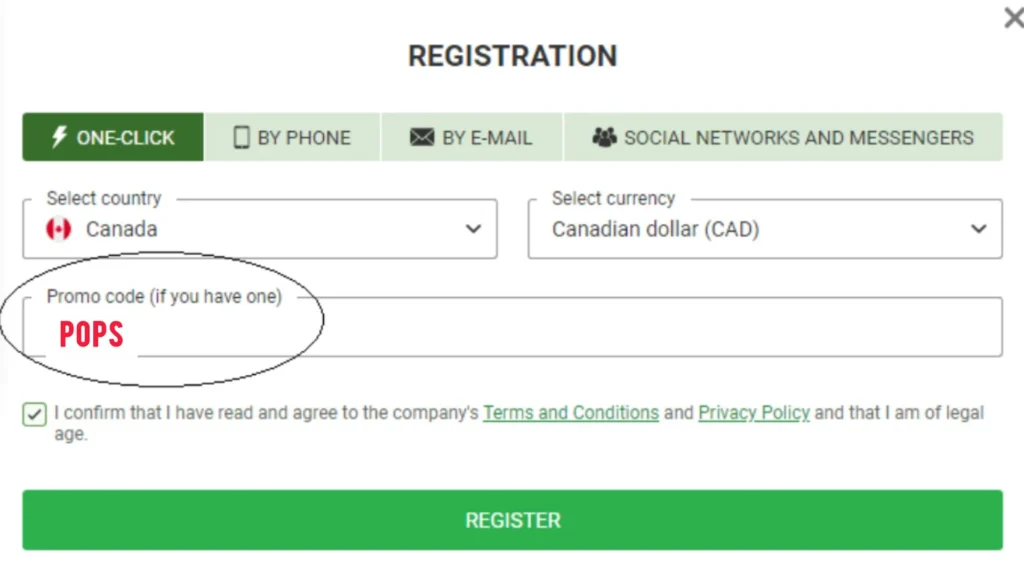Image resolution: width=1024 pixels, height=577 pixels.
Task: Close the registration dialog
Action: [1013, 18]
